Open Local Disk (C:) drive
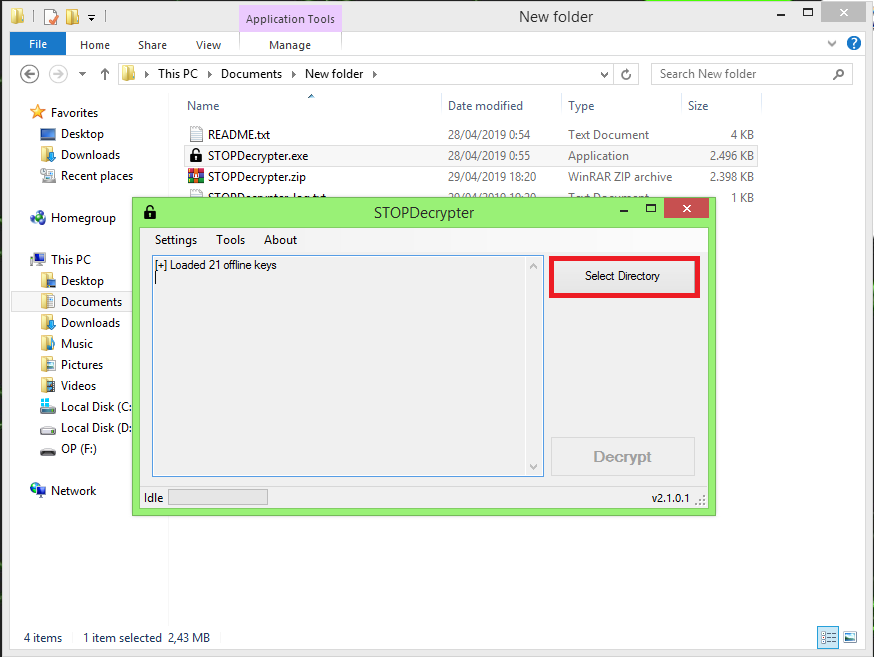 (96, 407)
